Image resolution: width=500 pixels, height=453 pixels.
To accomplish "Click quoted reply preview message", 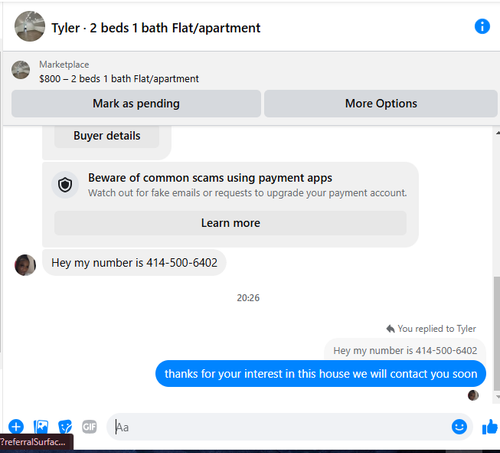I will click(x=405, y=350).
